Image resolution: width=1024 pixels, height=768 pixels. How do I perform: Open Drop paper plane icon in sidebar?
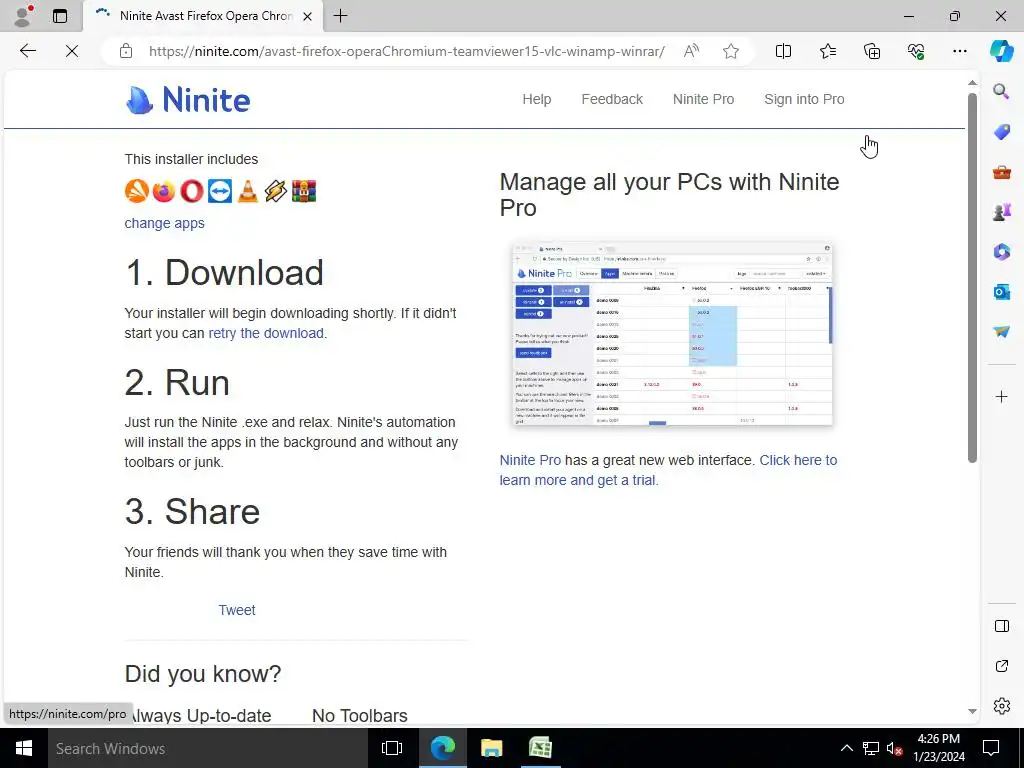[x=1001, y=332]
